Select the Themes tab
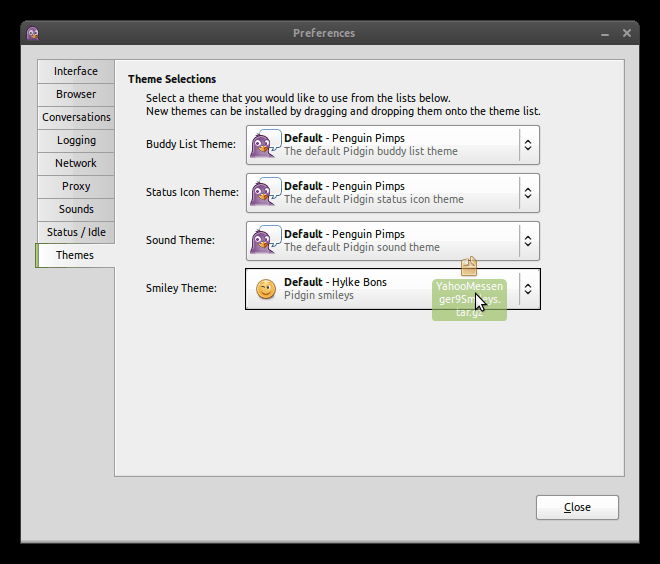 click(x=75, y=255)
